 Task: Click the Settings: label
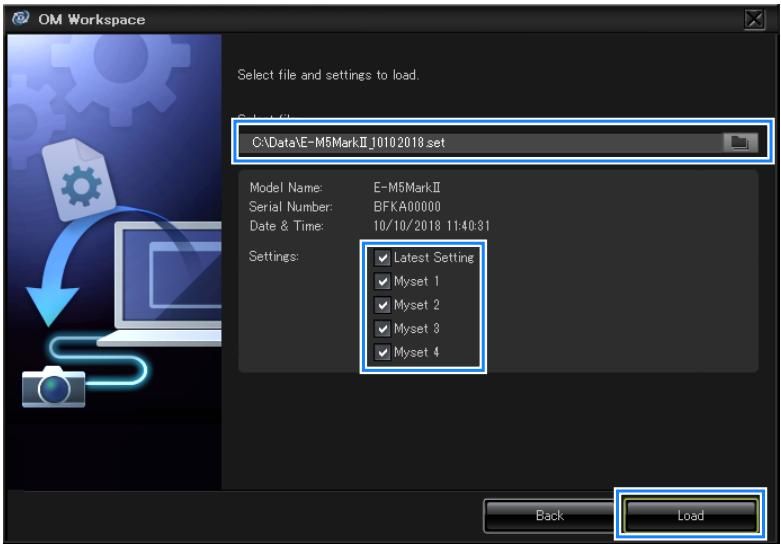pos(273,257)
